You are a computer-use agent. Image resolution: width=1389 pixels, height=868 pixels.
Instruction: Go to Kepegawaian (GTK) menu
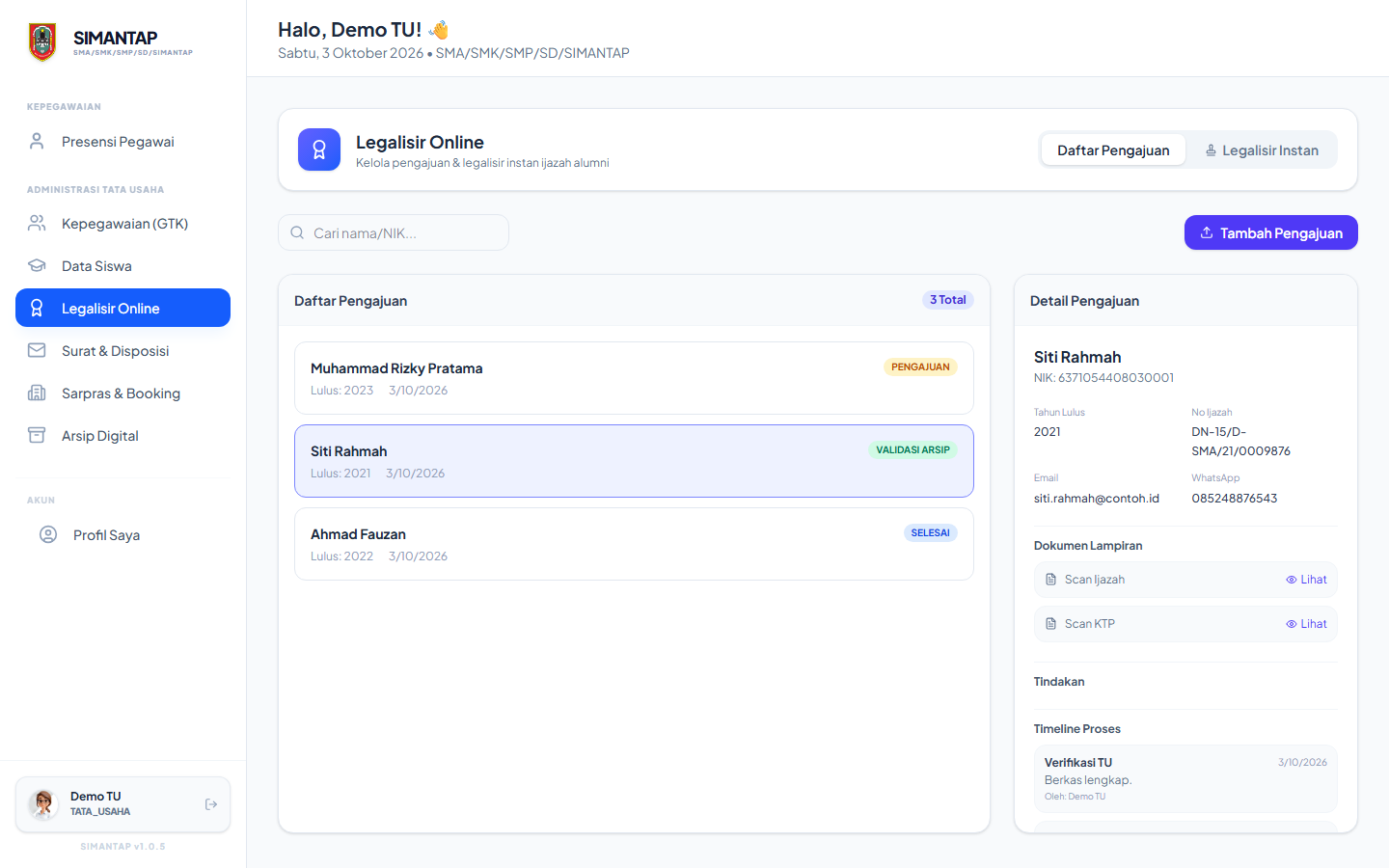pyautogui.click(x=123, y=224)
